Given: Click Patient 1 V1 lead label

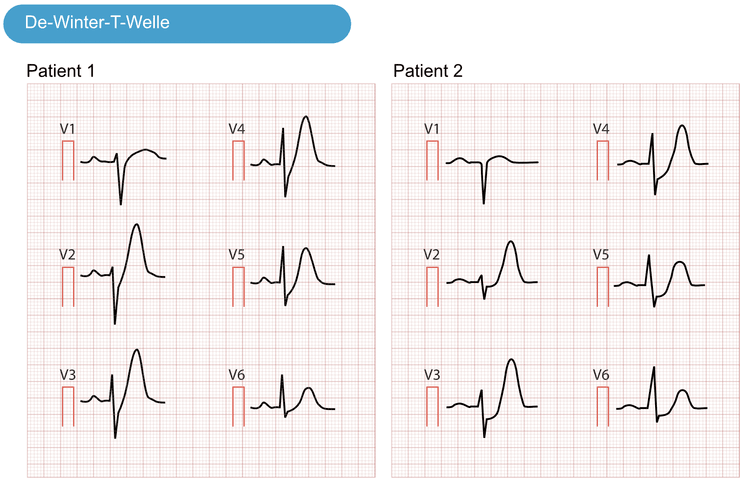Looking at the screenshot, I should pyautogui.click(x=67, y=129).
